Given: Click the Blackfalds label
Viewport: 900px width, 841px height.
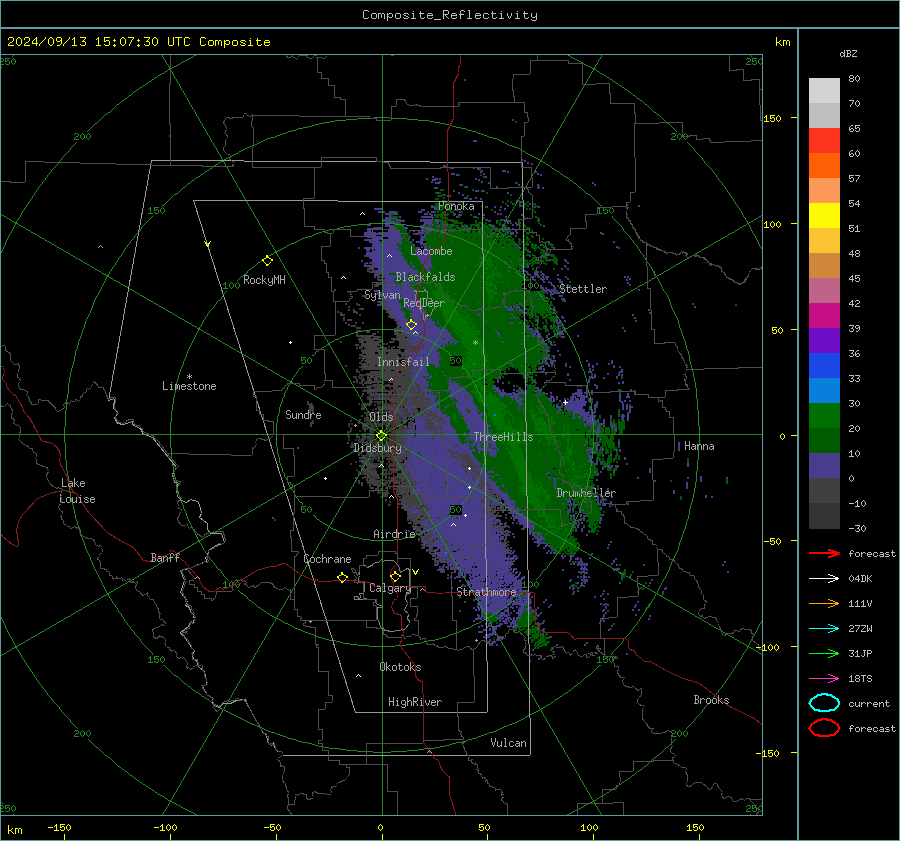Looking at the screenshot, I should click(425, 277).
